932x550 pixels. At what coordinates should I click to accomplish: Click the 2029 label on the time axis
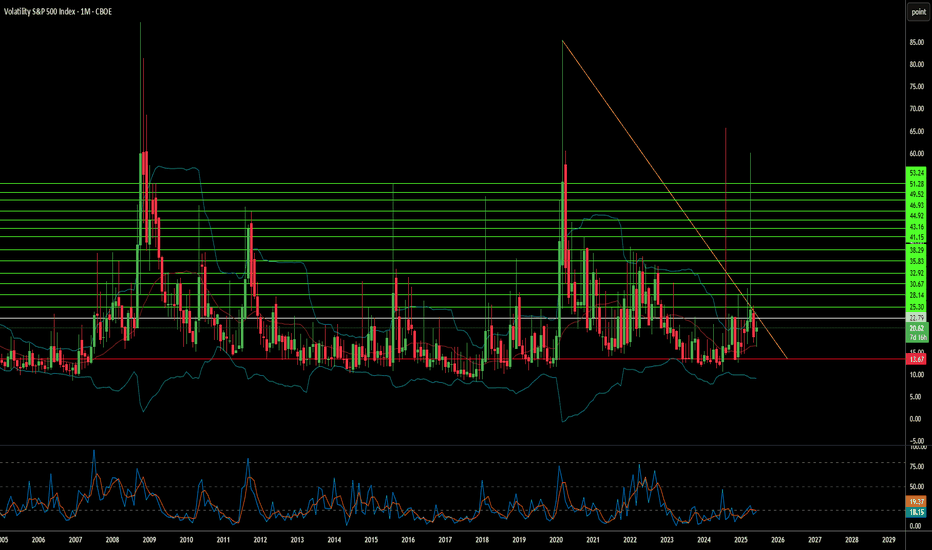tap(889, 540)
